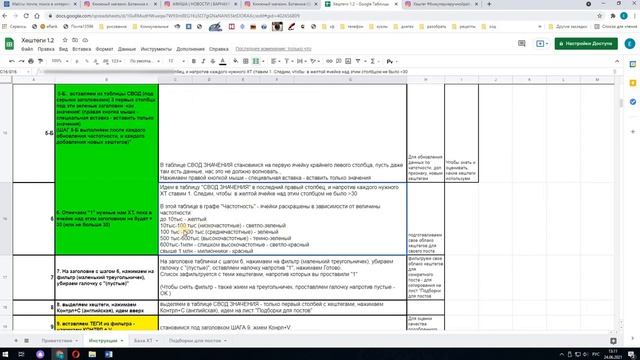Open the Opera icon in the taskbar
The height and width of the screenshot is (360, 640).
pos(76,354)
